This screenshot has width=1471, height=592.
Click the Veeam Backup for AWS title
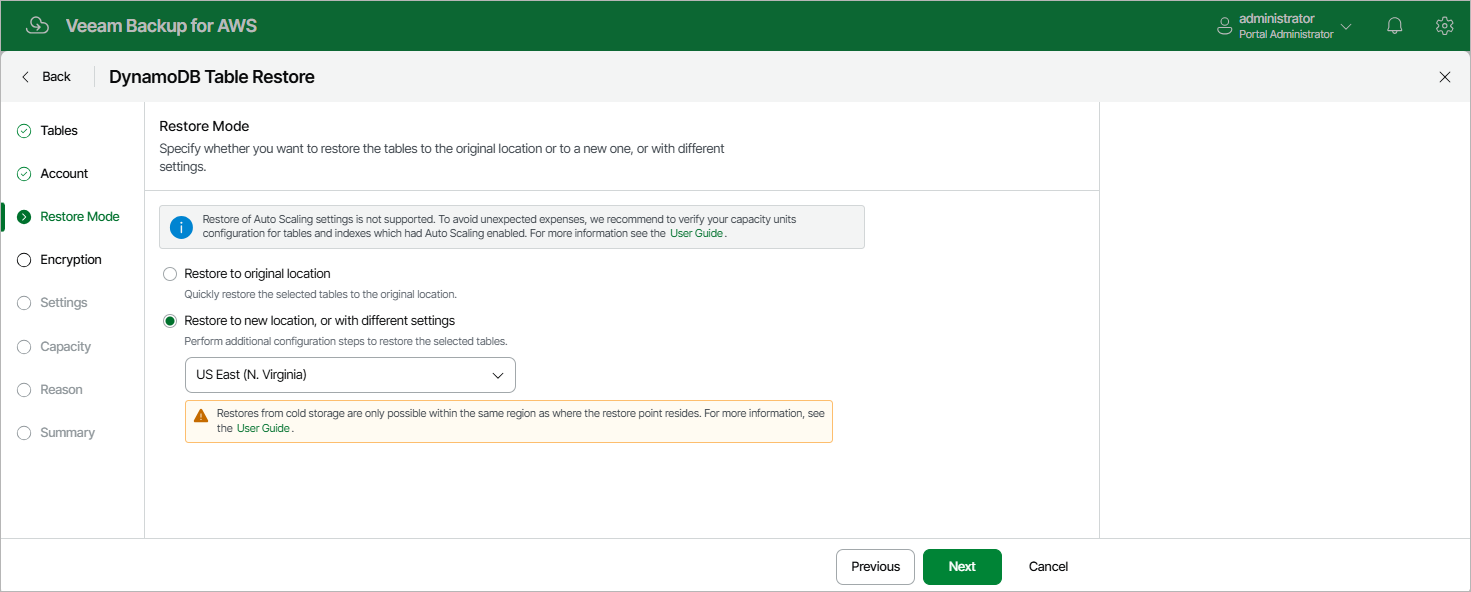pos(161,26)
